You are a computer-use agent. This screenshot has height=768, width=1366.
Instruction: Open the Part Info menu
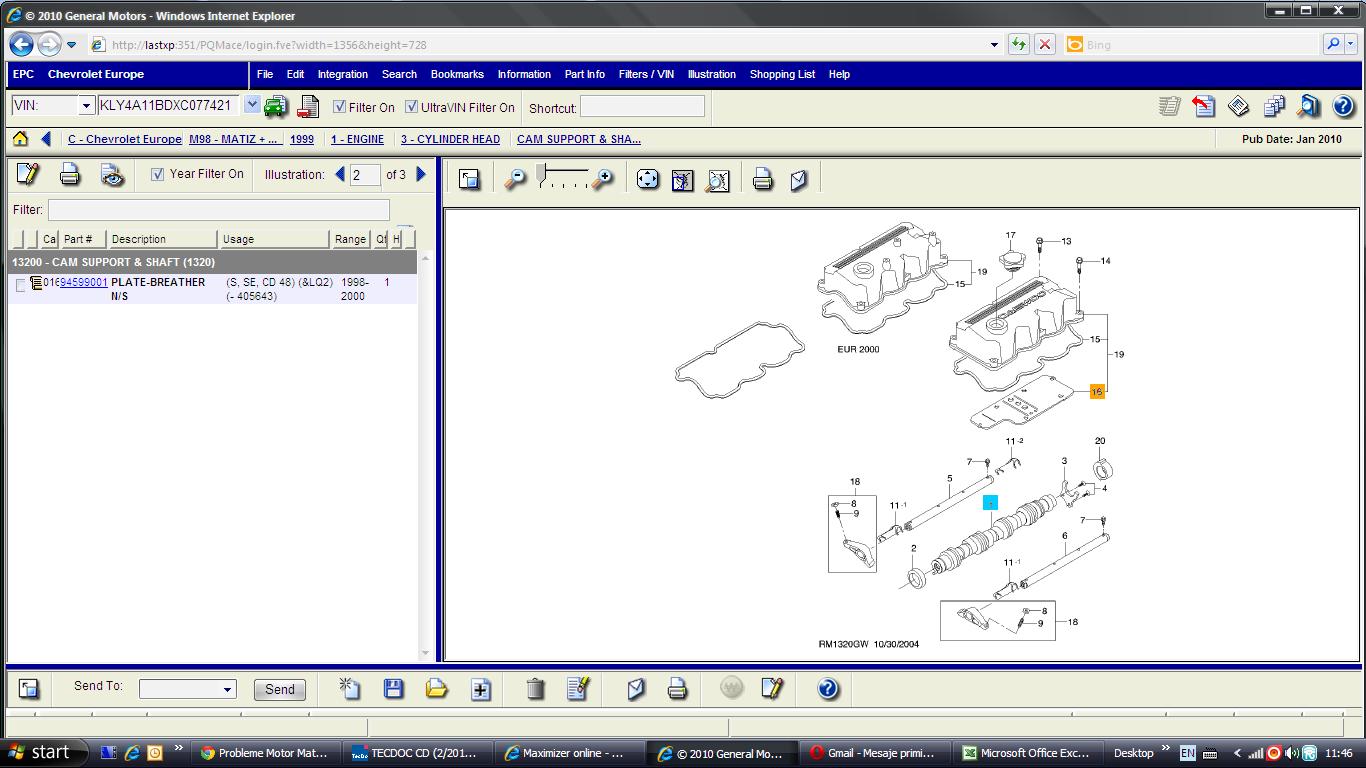pos(585,74)
